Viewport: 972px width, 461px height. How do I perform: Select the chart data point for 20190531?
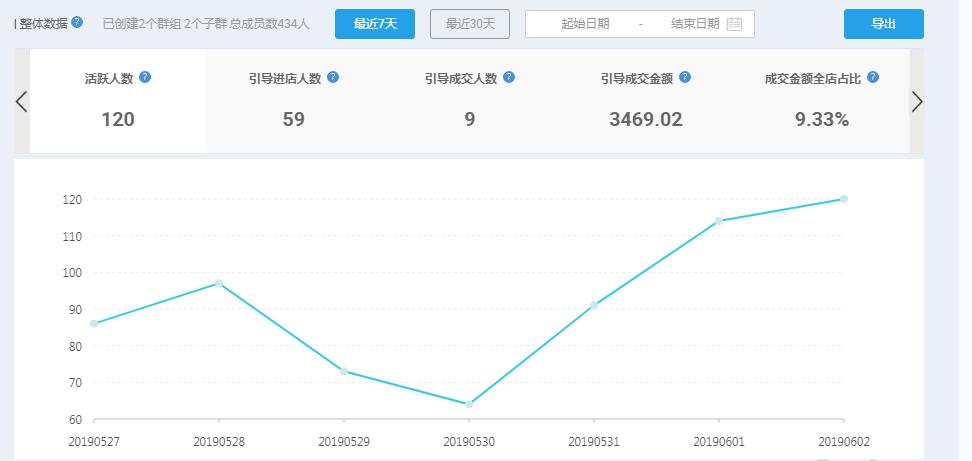click(x=594, y=305)
